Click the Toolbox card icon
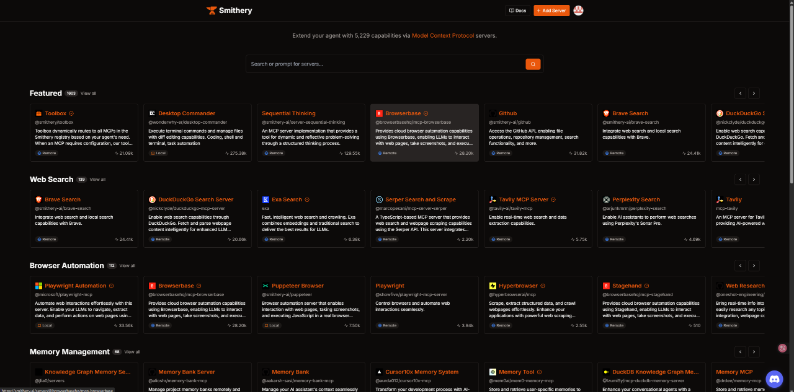The width and height of the screenshot is (794, 392). coord(38,113)
